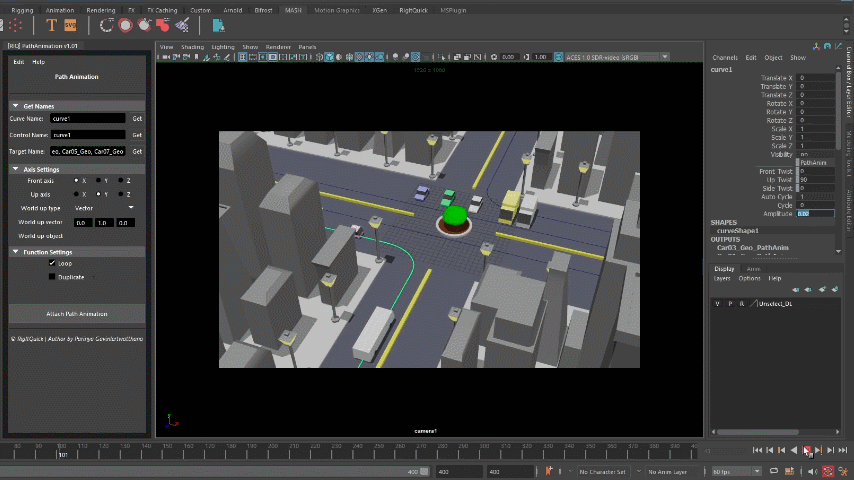This screenshot has width=854, height=480.
Task: Click Get button for Curve Name
Action: pyautogui.click(x=137, y=118)
